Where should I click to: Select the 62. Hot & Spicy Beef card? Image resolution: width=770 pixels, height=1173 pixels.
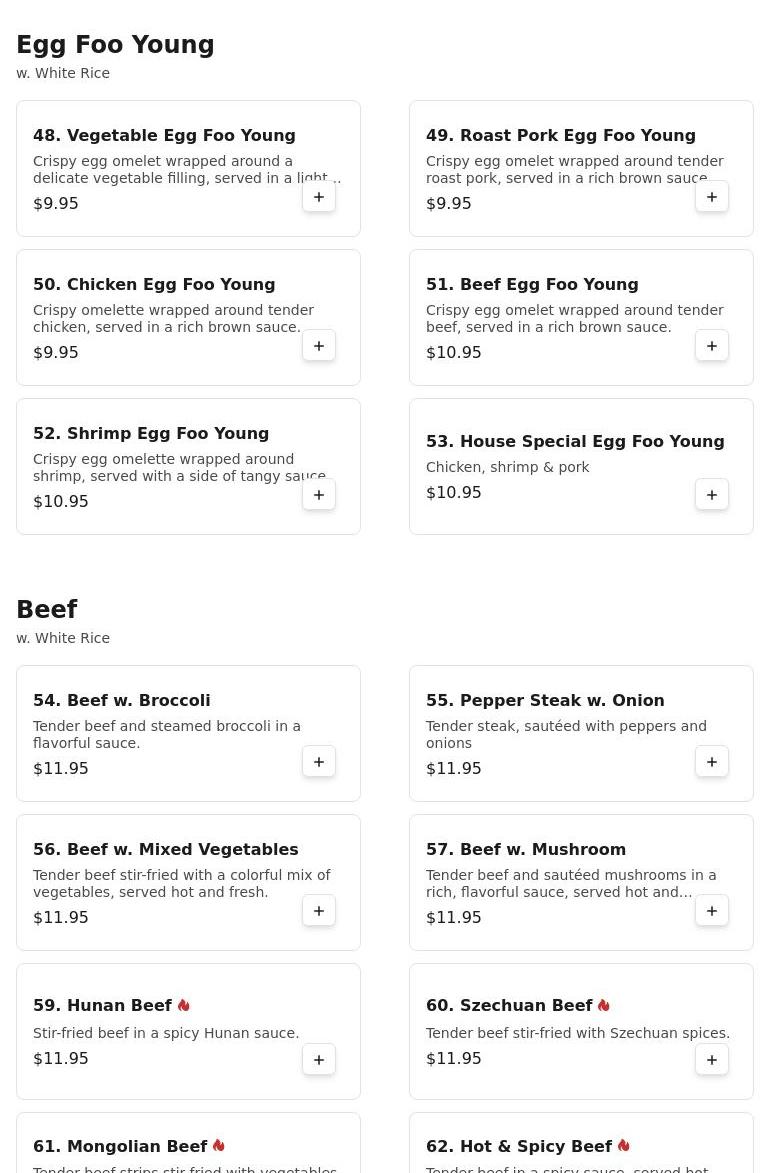click(581, 1143)
